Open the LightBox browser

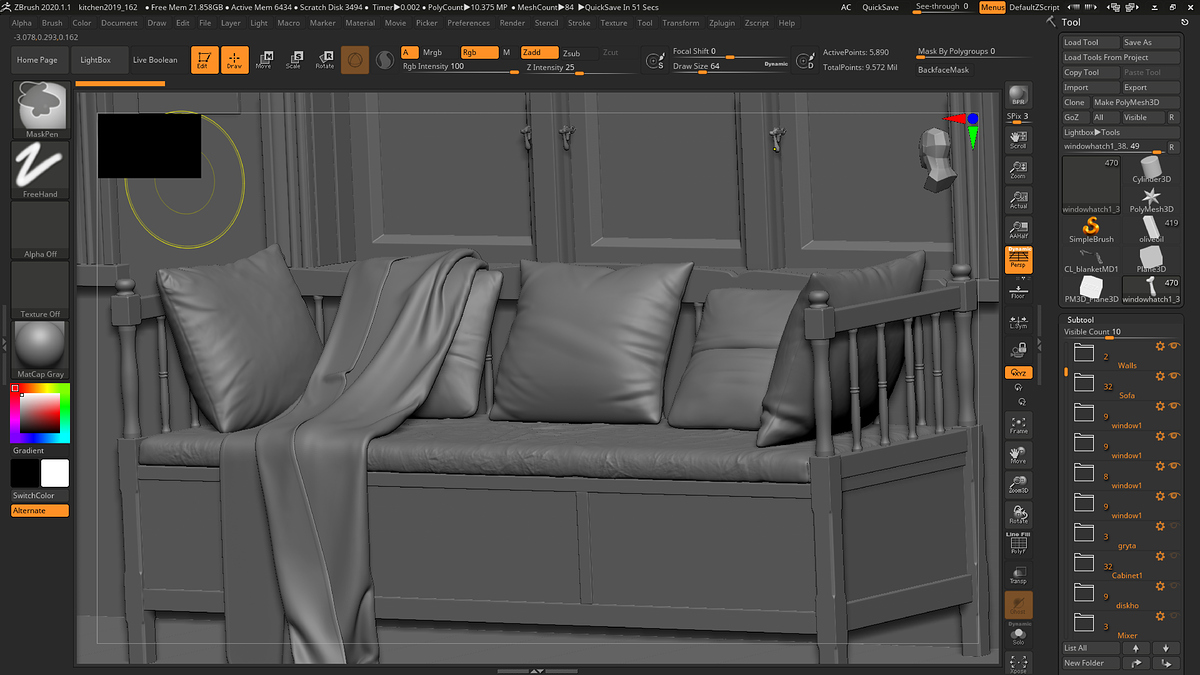click(x=95, y=59)
